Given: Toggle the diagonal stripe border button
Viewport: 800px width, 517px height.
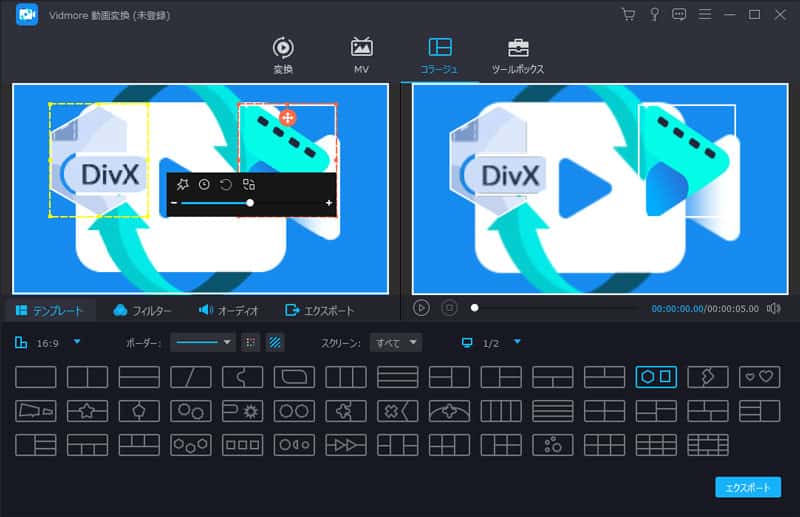Looking at the screenshot, I should click(x=275, y=342).
